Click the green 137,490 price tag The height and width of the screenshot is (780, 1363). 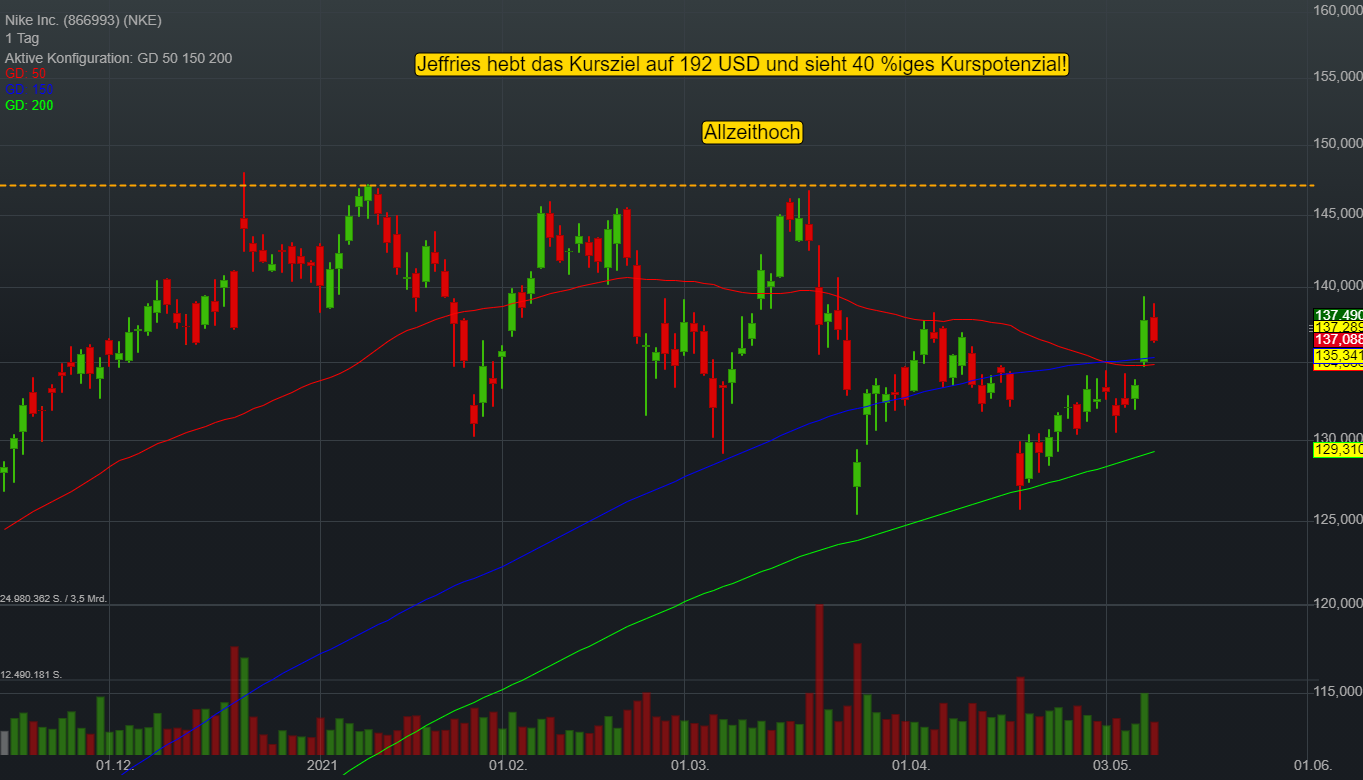pos(1338,314)
